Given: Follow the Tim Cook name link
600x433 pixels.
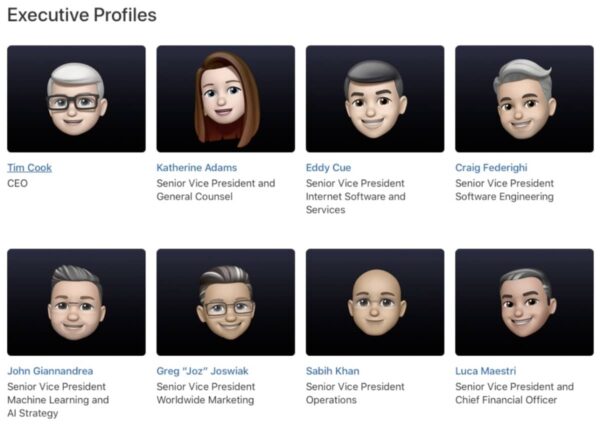Looking at the screenshot, I should (x=29, y=168).
